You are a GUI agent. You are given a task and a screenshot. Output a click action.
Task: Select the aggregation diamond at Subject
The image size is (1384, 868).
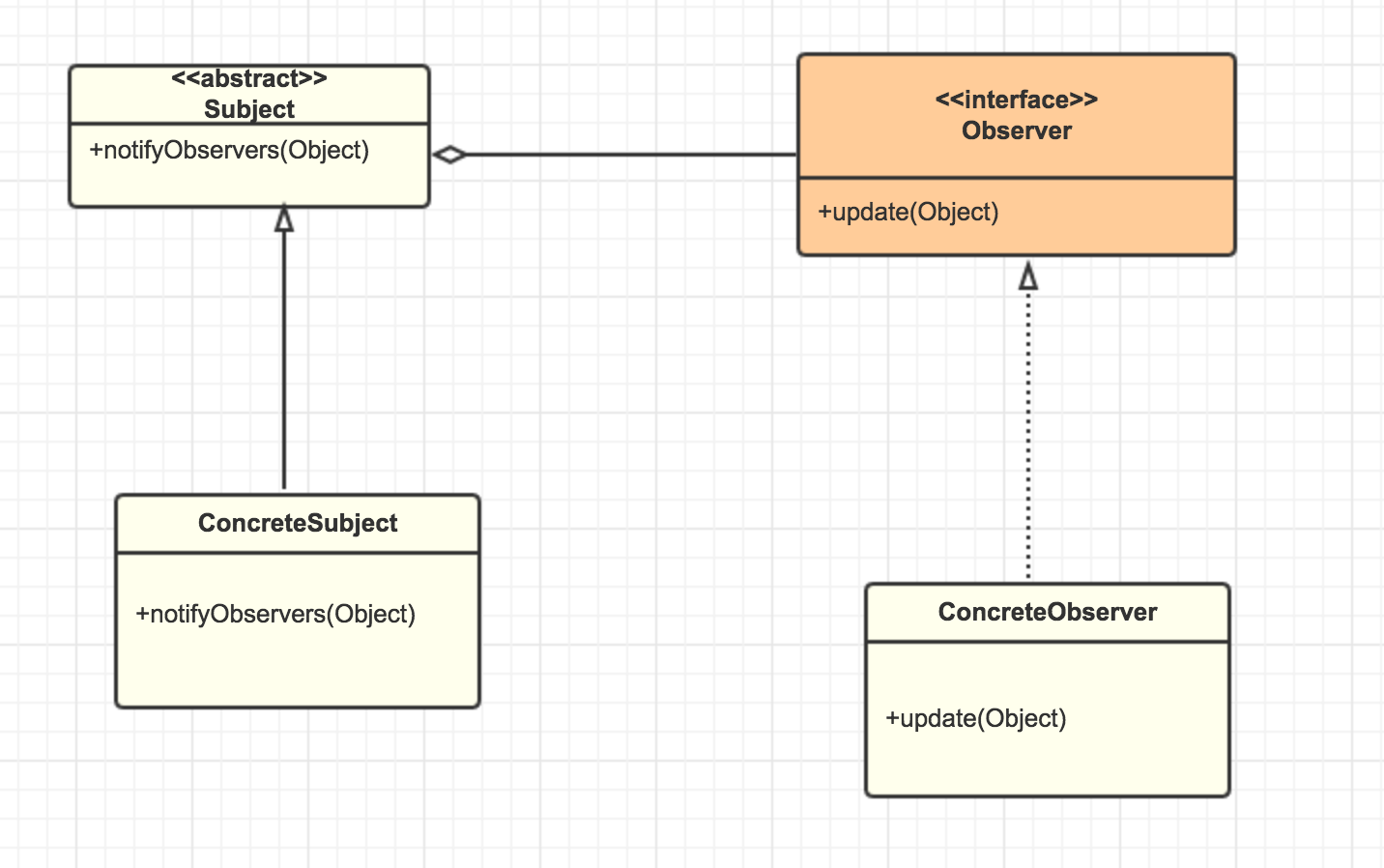pos(449,155)
